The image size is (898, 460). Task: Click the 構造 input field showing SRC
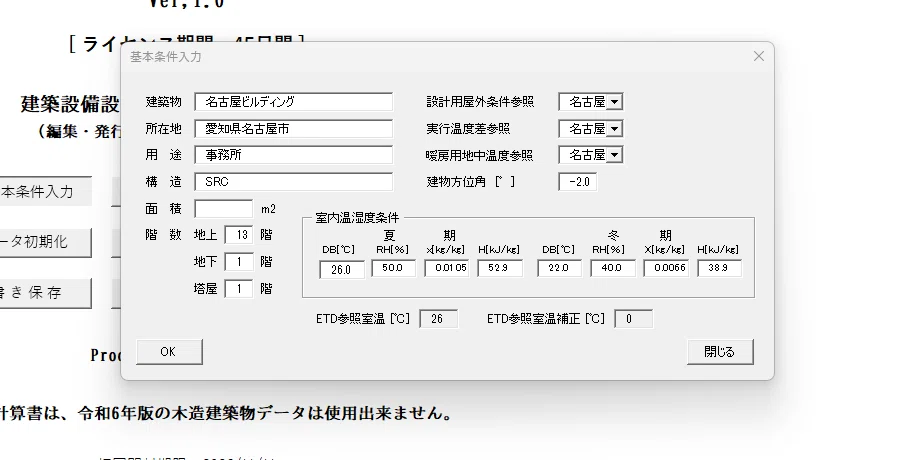pyautogui.click(x=293, y=182)
